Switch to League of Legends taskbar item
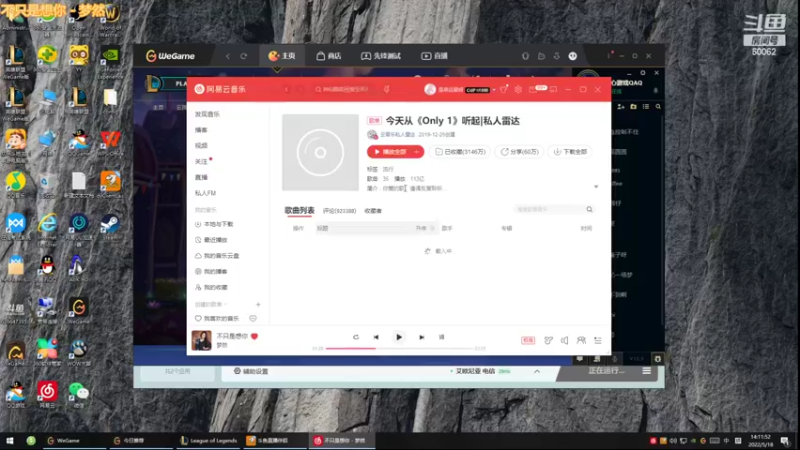Viewport: 800px width, 450px height. point(209,440)
